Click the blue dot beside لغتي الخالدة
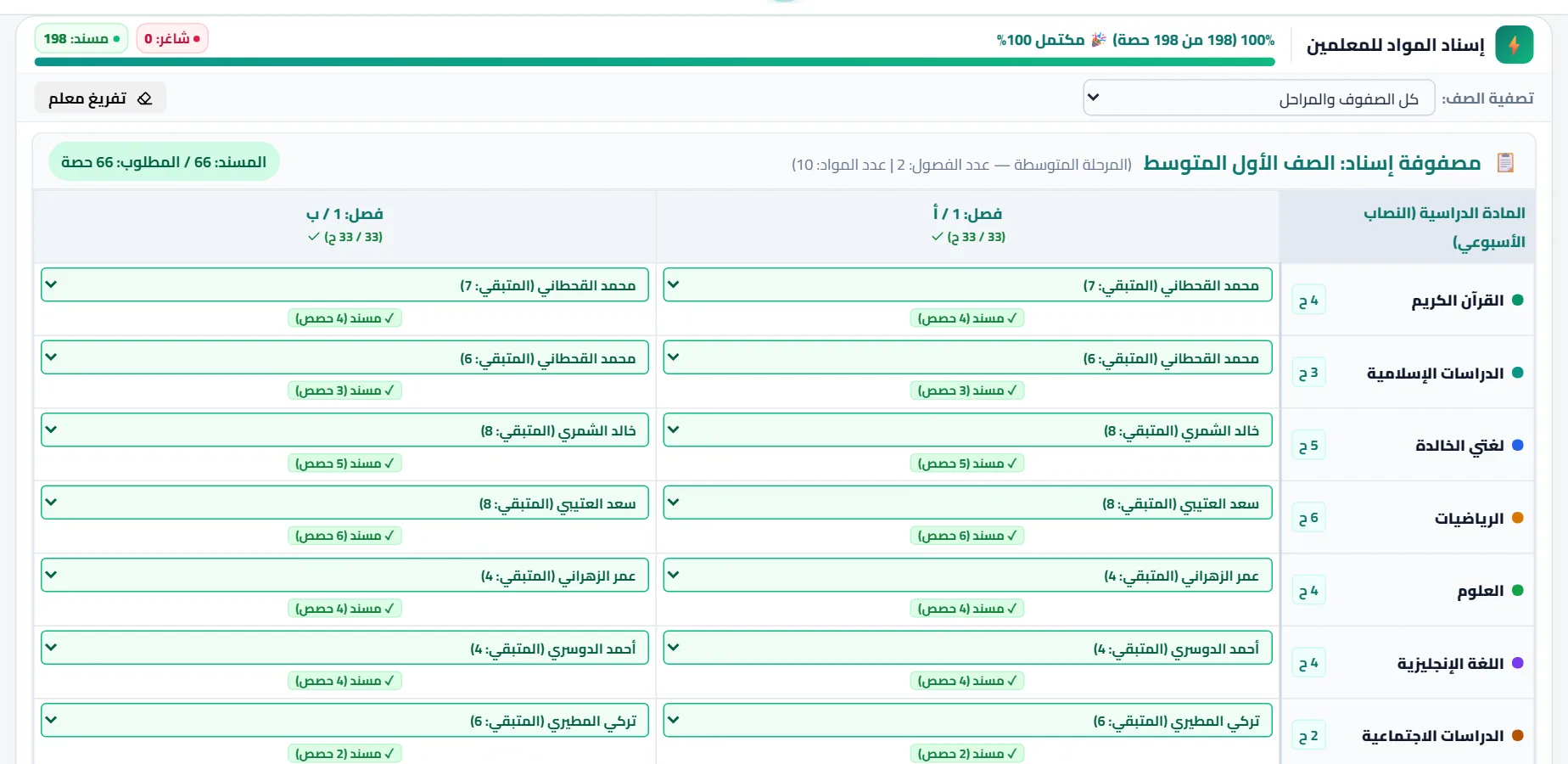The width and height of the screenshot is (1568, 764). [1518, 445]
